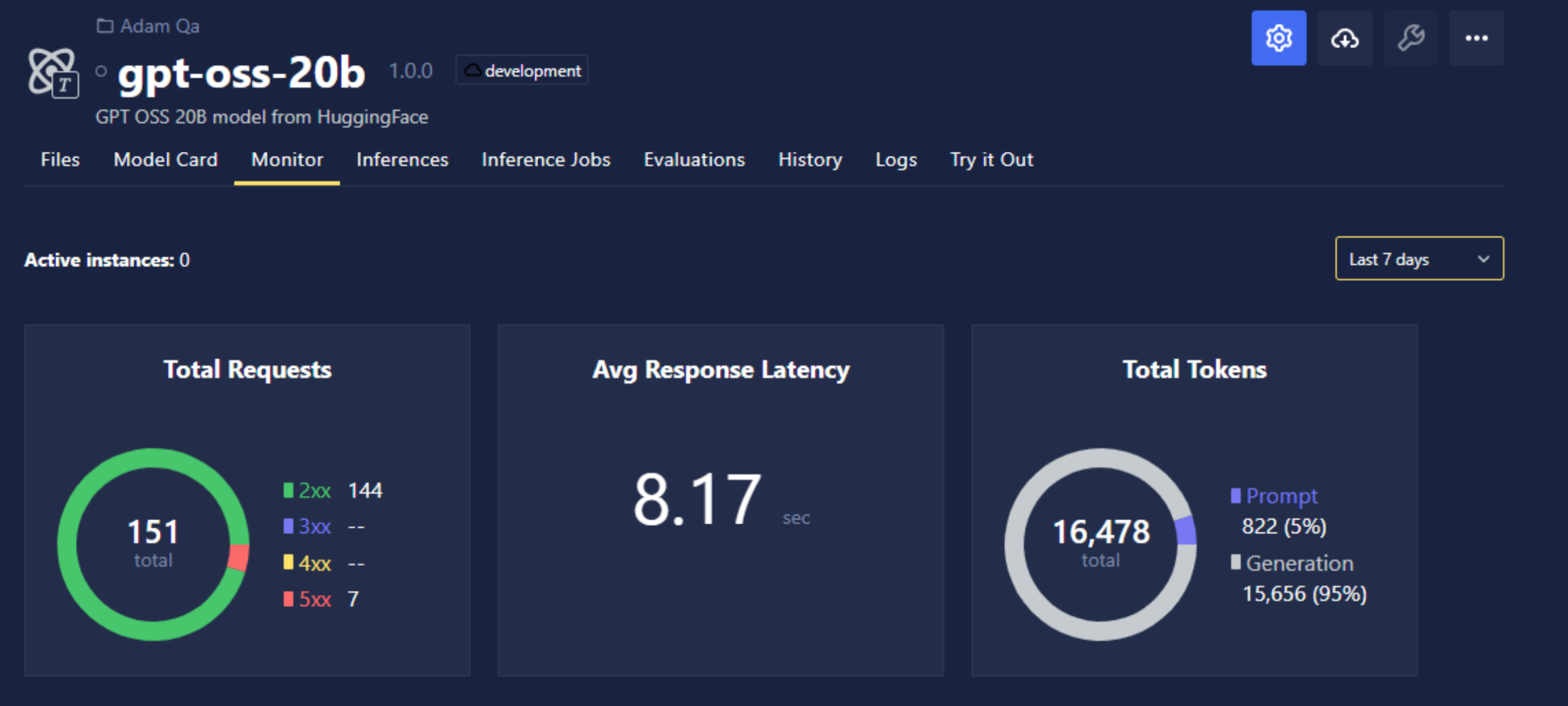1568x706 pixels.
Task: Open the three-dots more options menu
Action: click(1476, 38)
